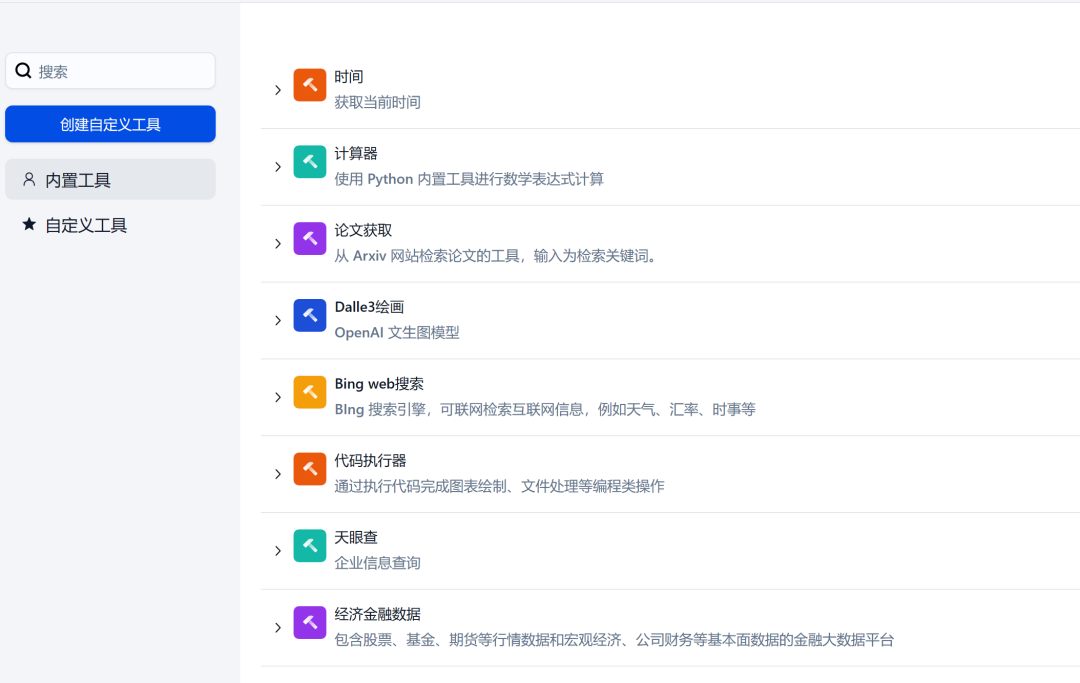Click the purple hammer icon for 论文获取

(309, 238)
